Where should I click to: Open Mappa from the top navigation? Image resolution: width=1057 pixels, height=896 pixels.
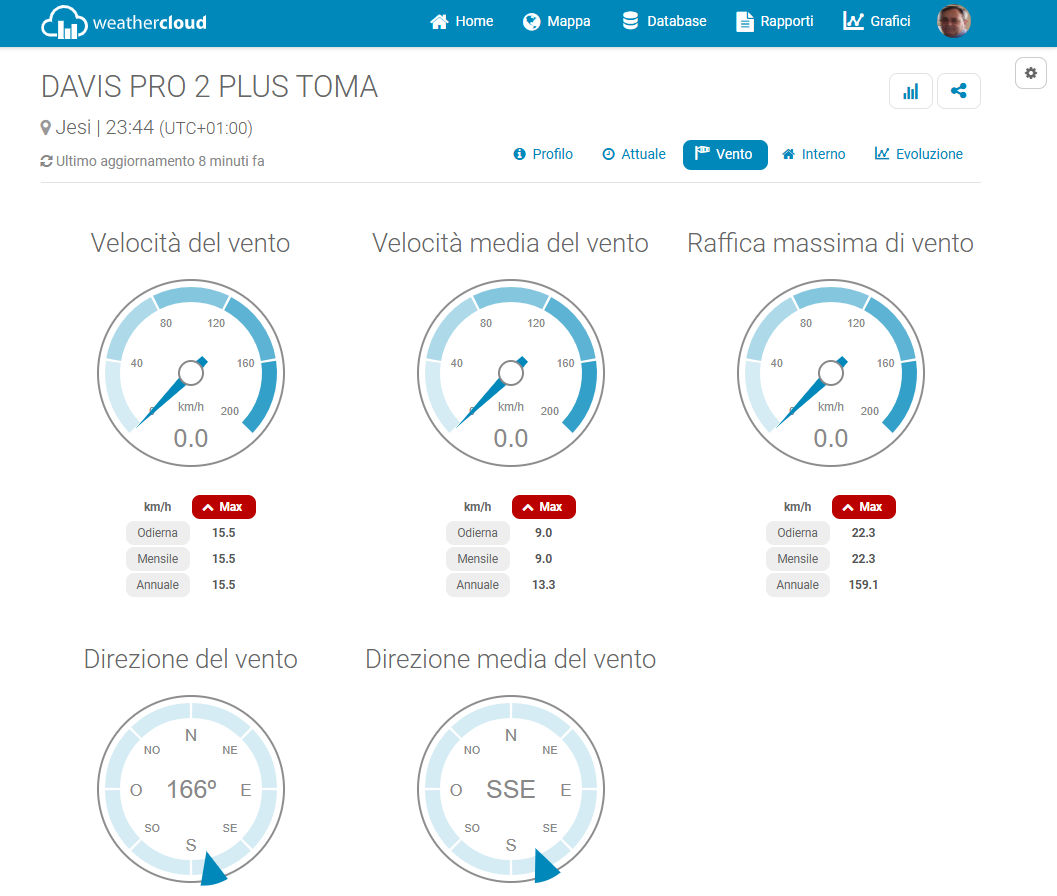557,21
